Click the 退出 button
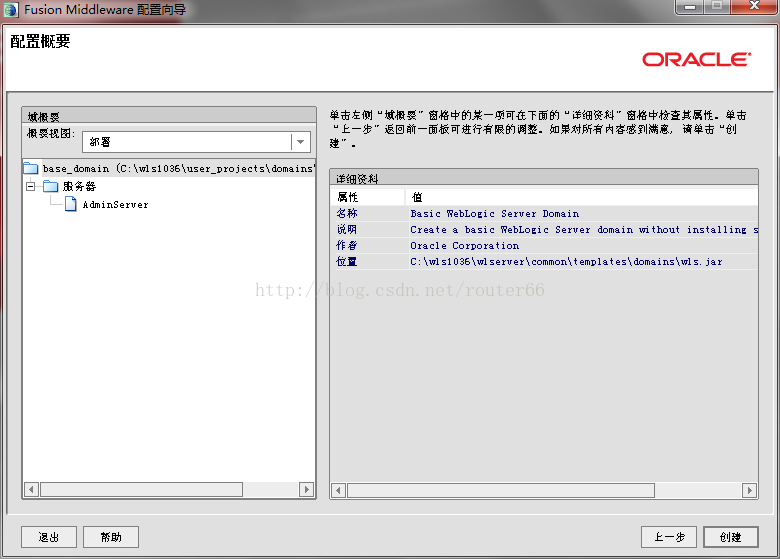 [x=49, y=537]
